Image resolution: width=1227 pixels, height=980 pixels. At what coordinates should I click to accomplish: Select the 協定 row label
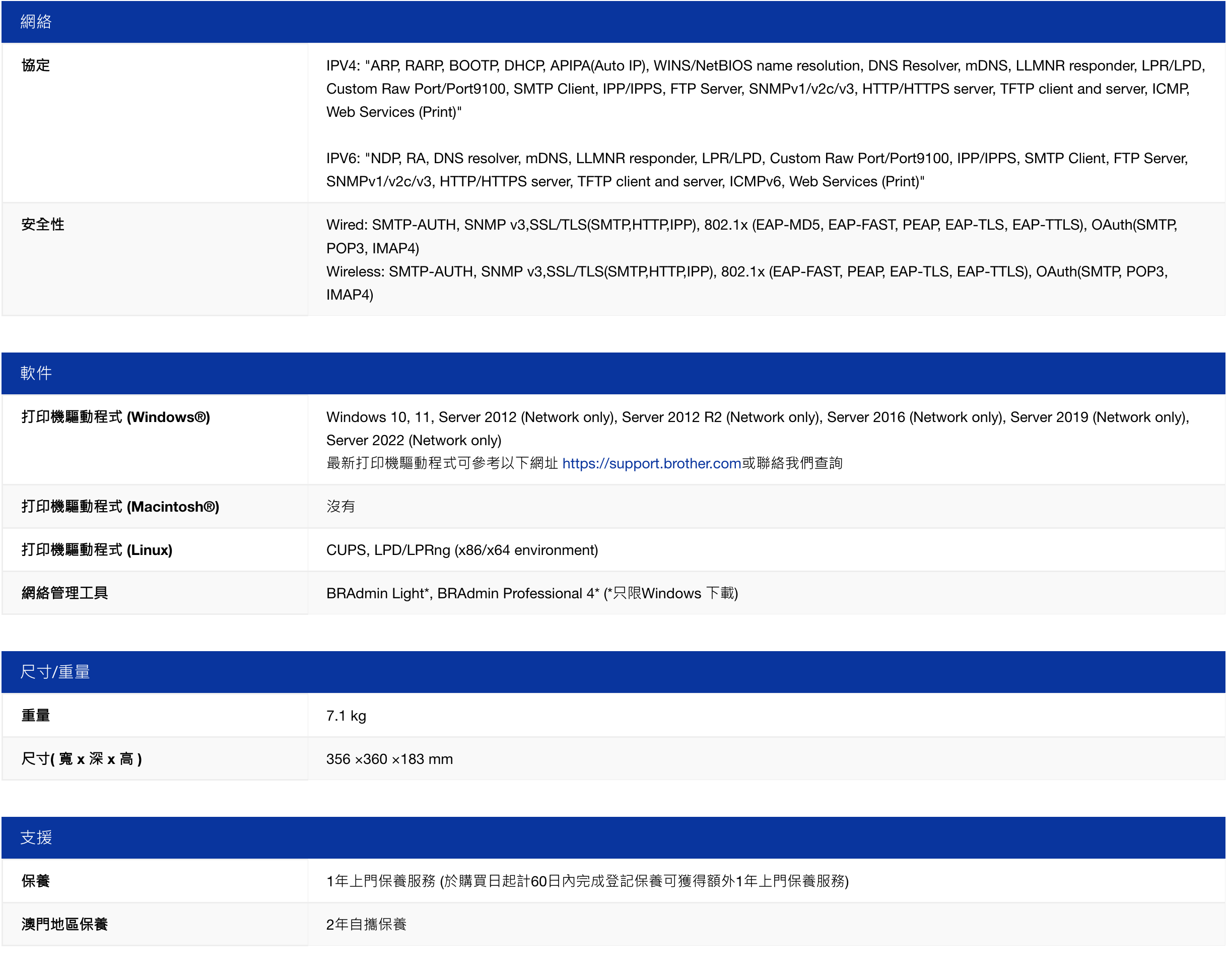pos(35,65)
